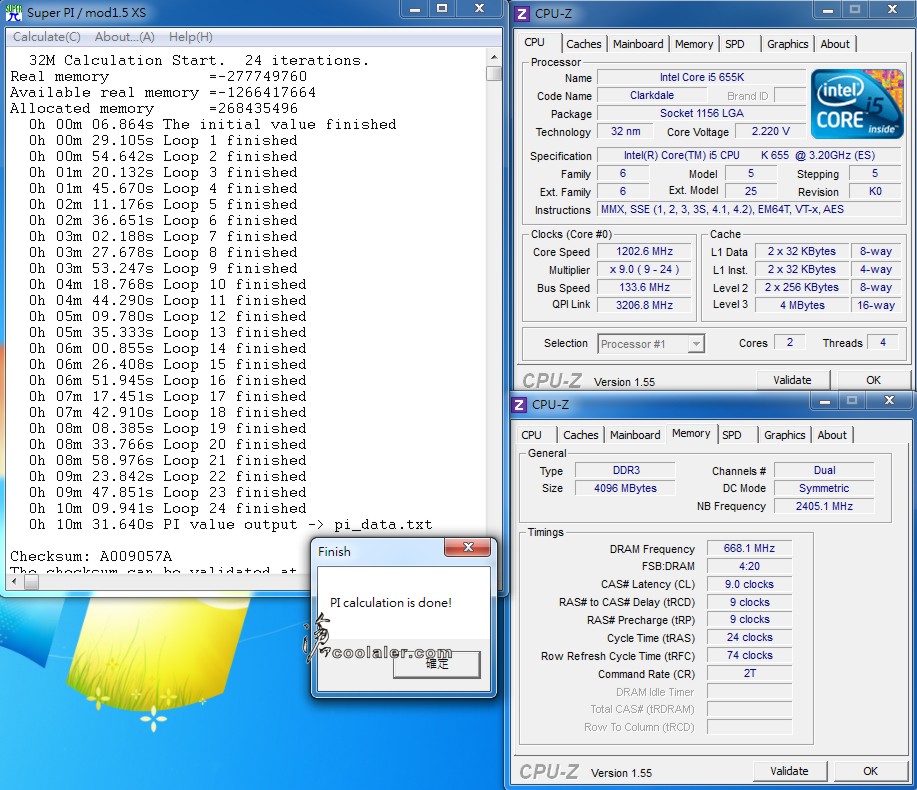917x790 pixels.
Task: Switch to Caches tab in lower CPU-Z window
Action: click(581, 435)
